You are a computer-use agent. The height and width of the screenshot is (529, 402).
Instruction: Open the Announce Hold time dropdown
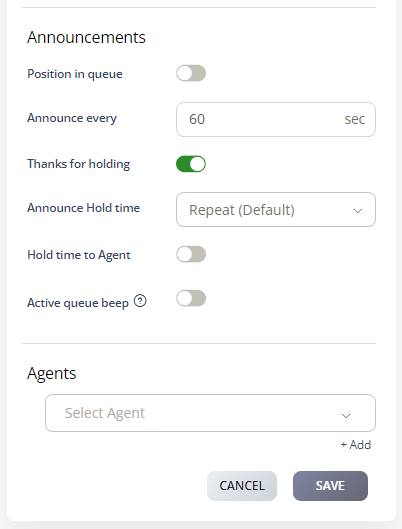[276, 210]
